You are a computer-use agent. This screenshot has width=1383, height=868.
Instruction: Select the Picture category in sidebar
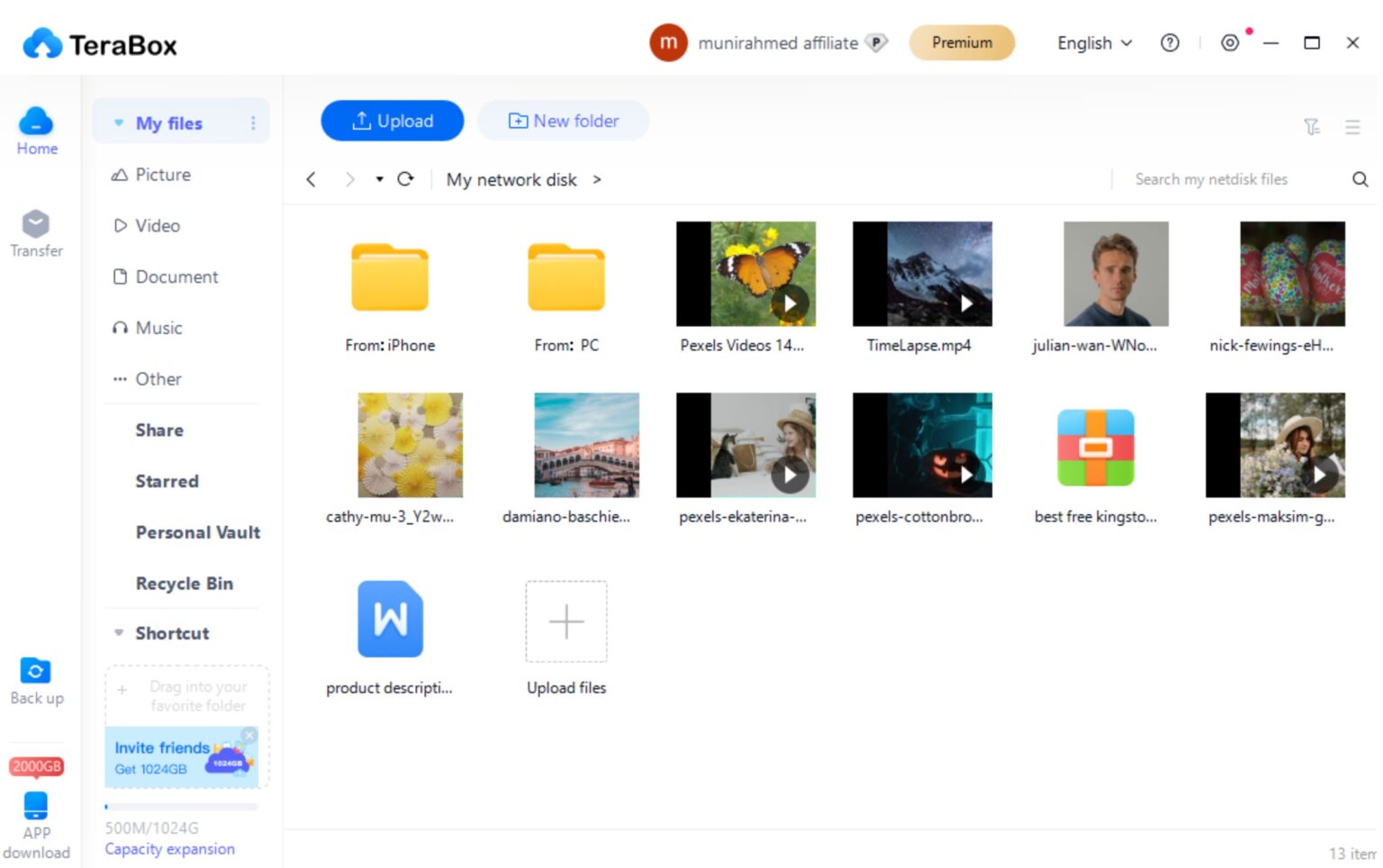(x=162, y=175)
